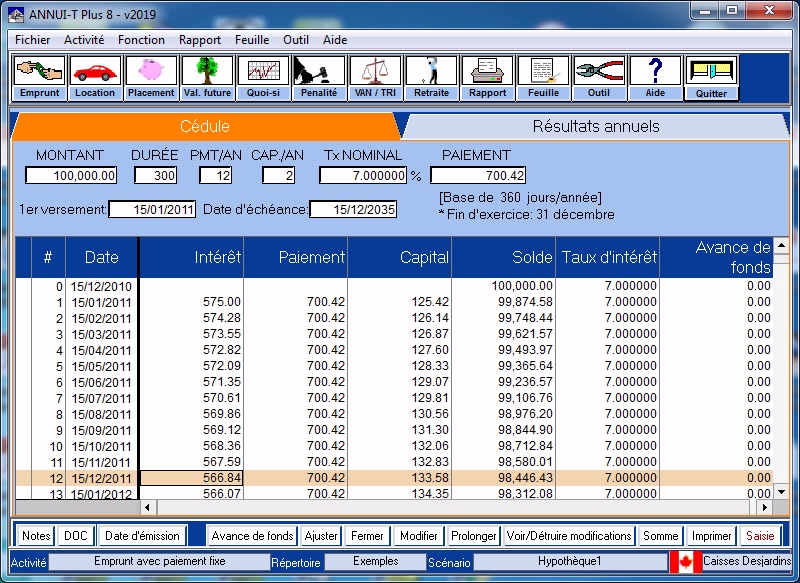Click Voir/Détruire modifications button
800x583 pixels.
(569, 536)
